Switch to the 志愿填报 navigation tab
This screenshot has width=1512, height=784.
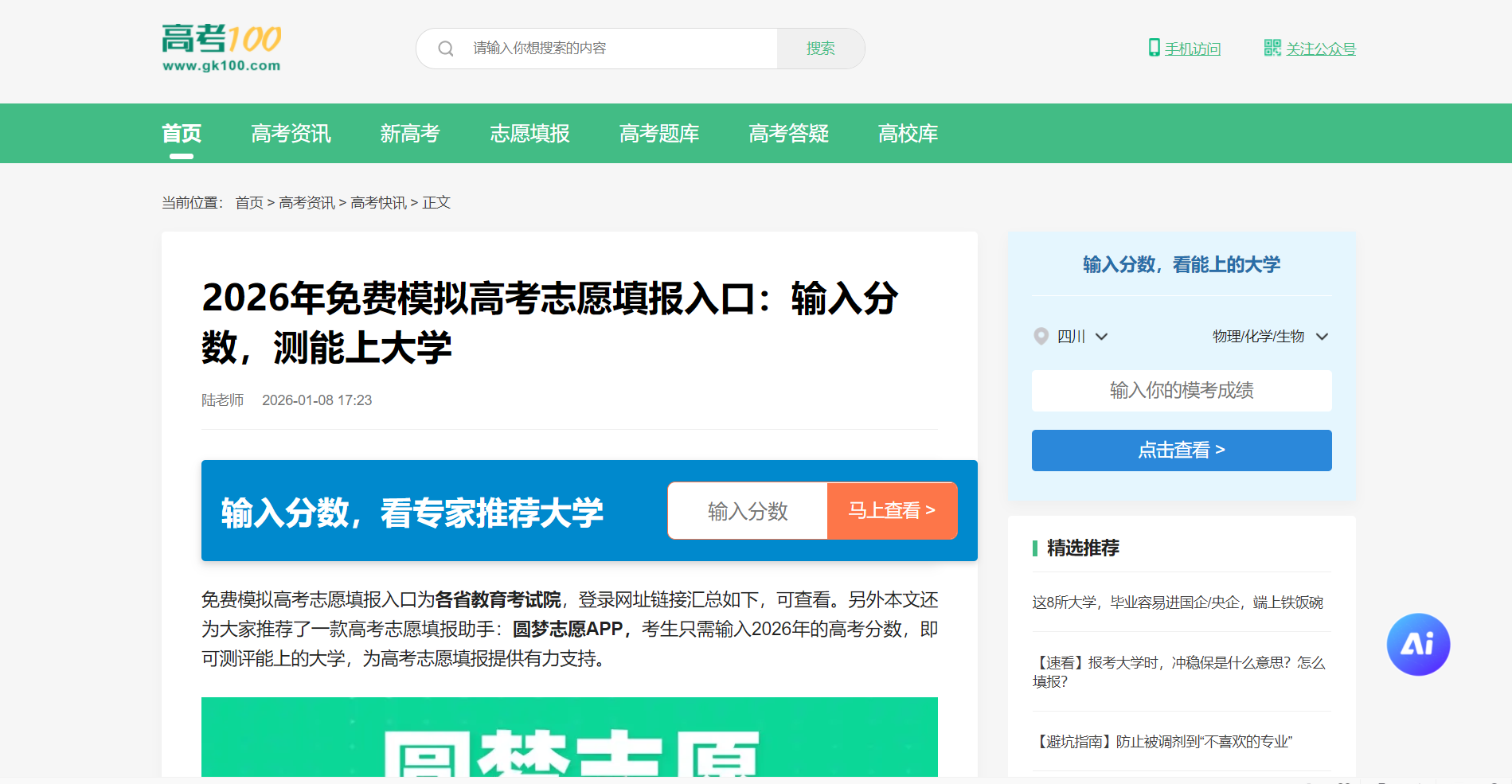529,134
